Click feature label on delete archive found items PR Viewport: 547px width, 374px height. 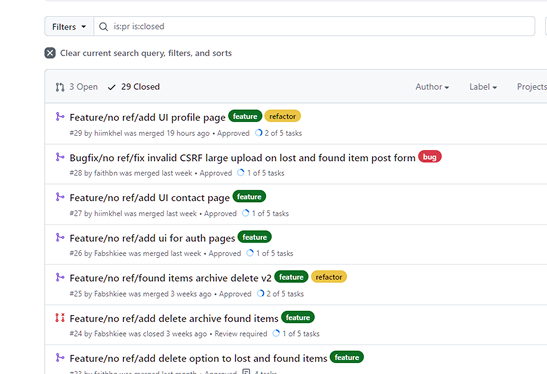tap(298, 317)
